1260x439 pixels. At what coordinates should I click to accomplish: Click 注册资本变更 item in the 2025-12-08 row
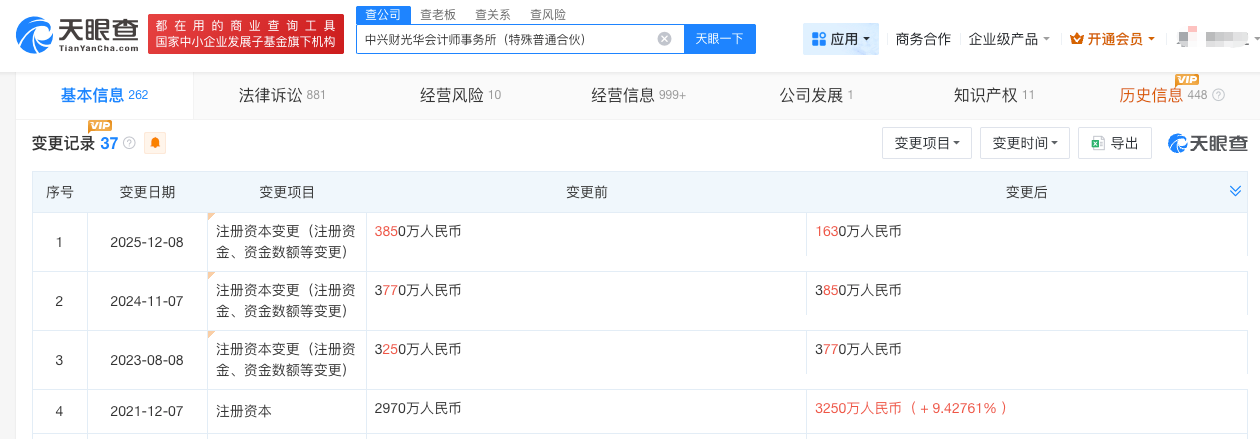[x=285, y=241]
